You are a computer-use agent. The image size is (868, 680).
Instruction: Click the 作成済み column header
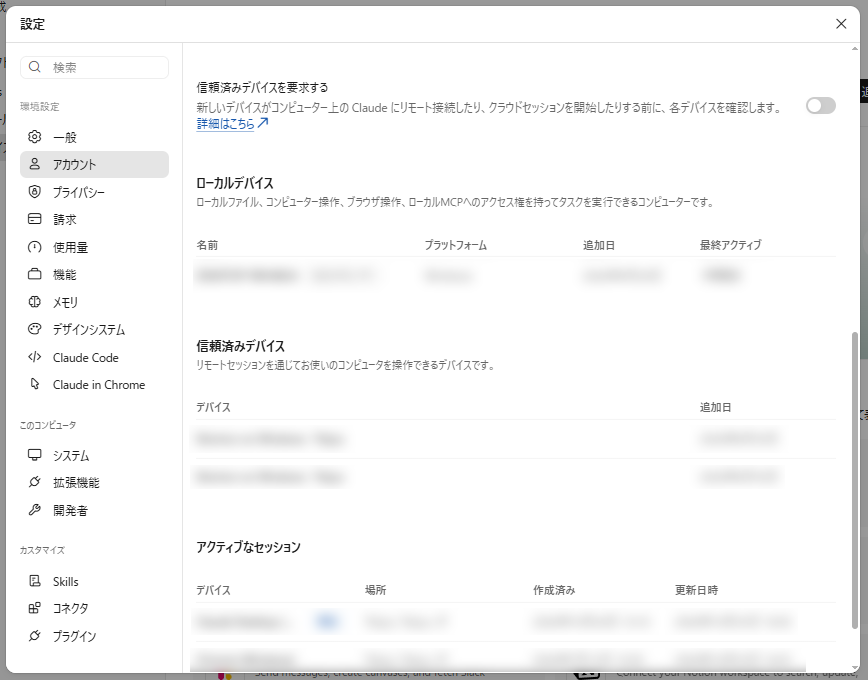tap(554, 590)
